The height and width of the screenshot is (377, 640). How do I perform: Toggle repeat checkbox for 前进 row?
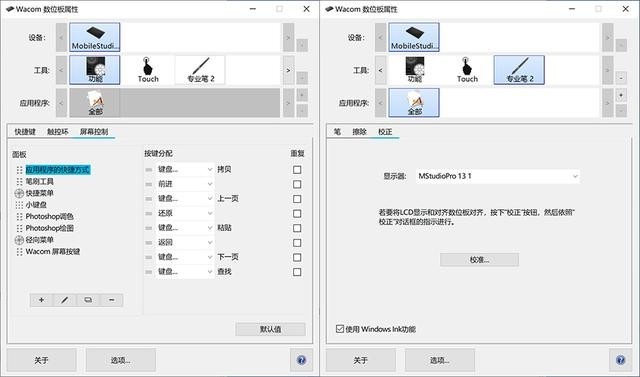297,184
